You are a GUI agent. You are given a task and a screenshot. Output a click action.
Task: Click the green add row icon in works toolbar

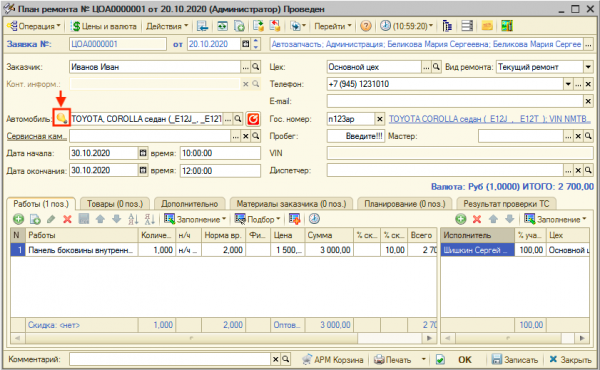coord(18,219)
